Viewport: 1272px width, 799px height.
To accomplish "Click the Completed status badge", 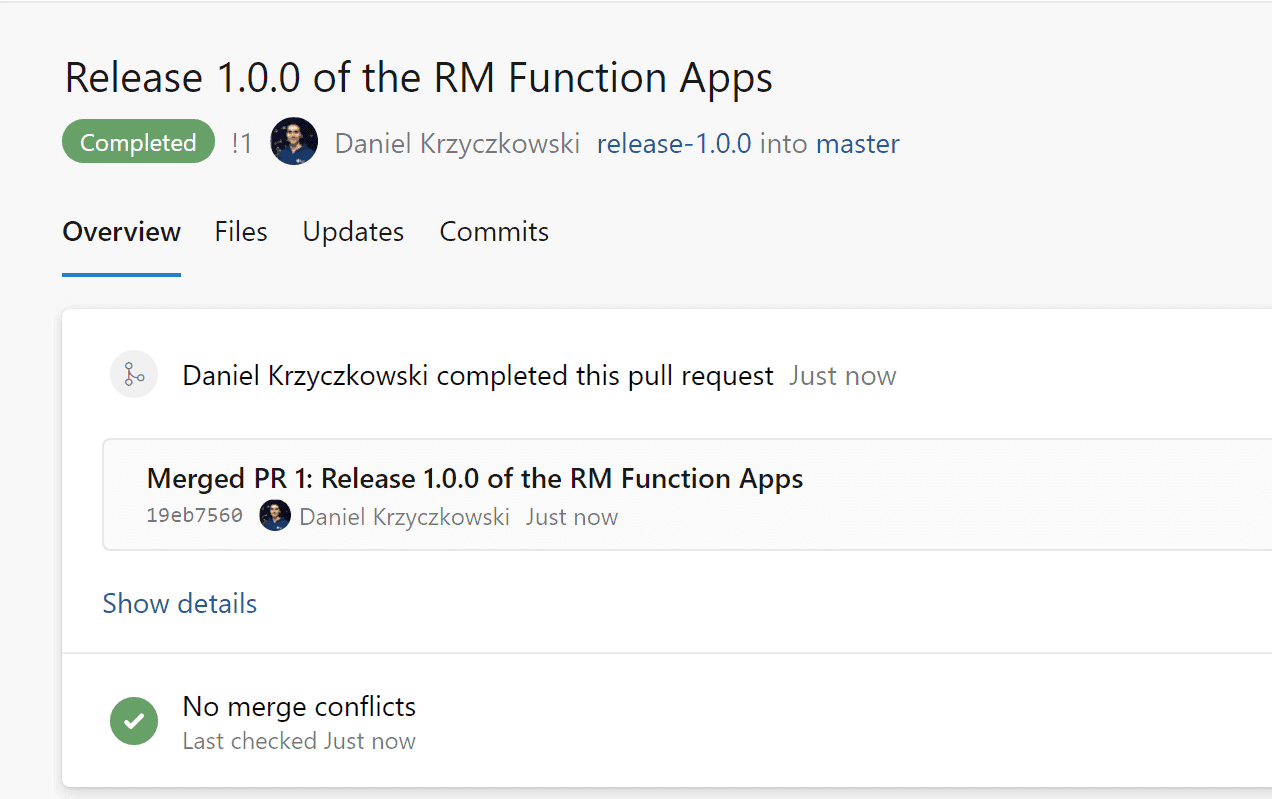I will 137,141.
